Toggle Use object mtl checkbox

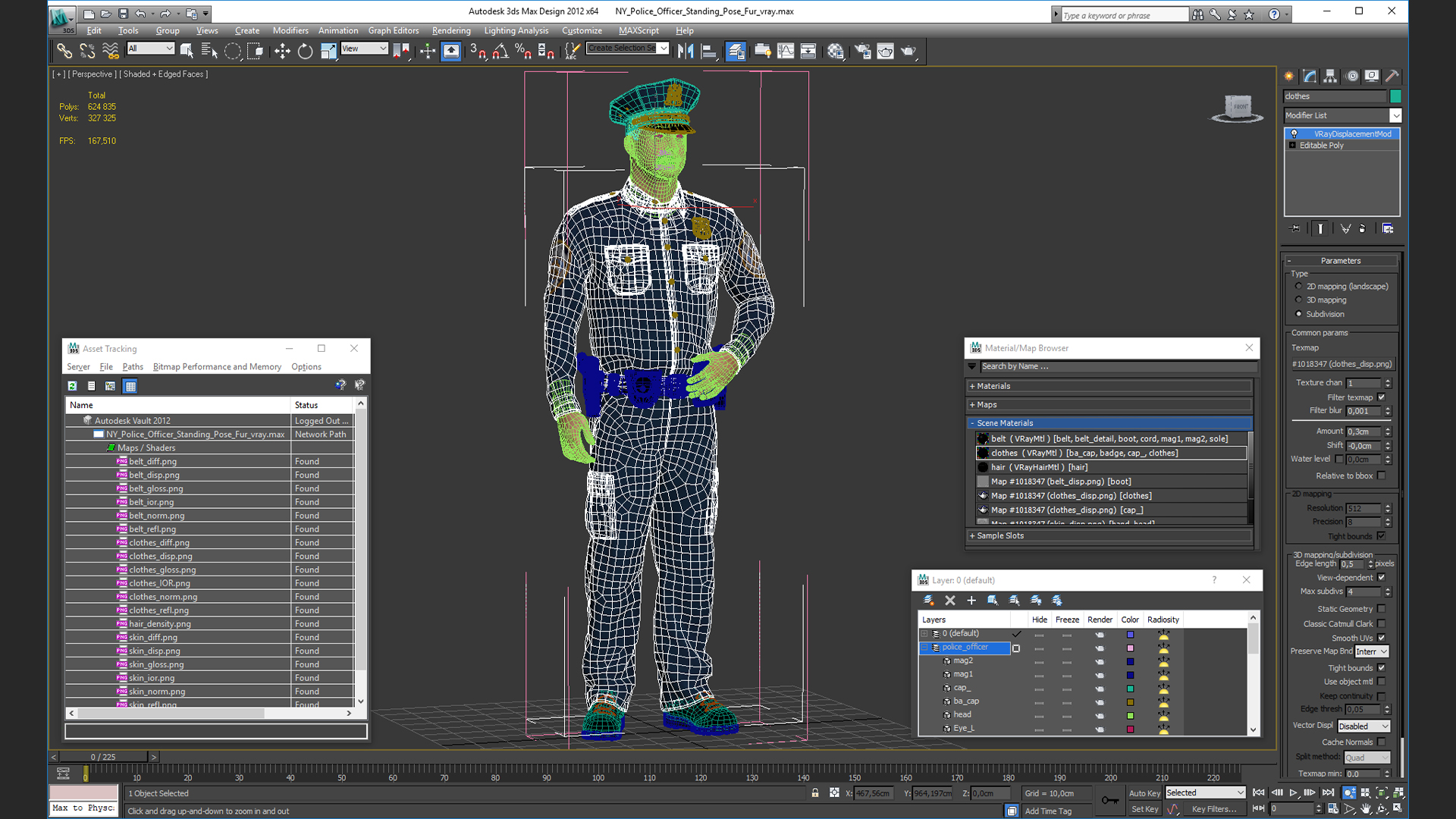tap(1381, 681)
